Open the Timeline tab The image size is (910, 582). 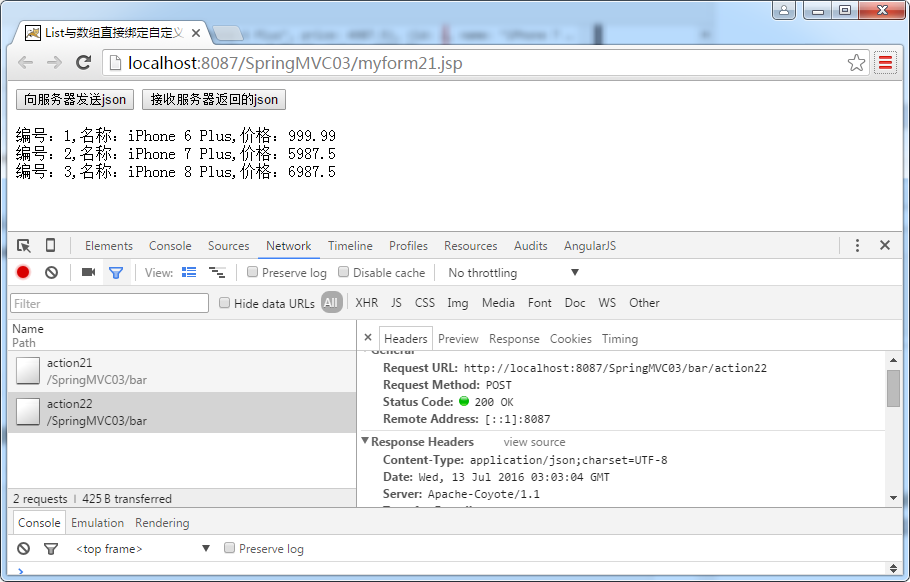[350, 245]
